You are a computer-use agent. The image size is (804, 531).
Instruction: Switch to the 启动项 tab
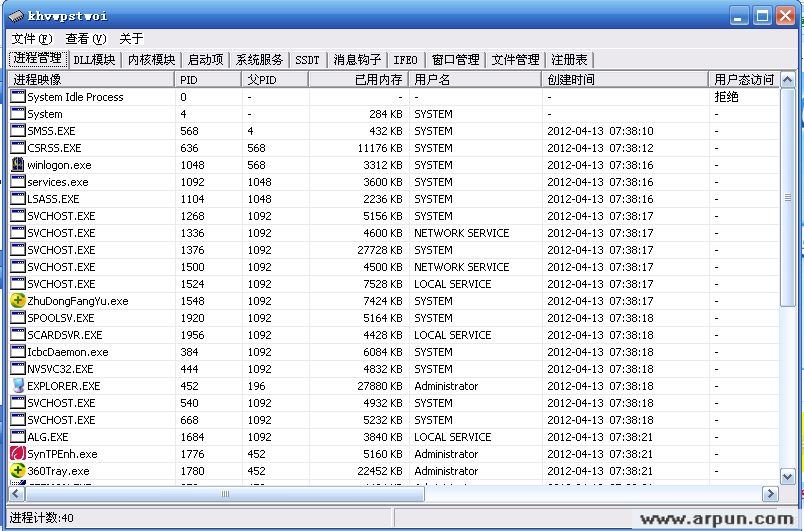[x=205, y=60]
